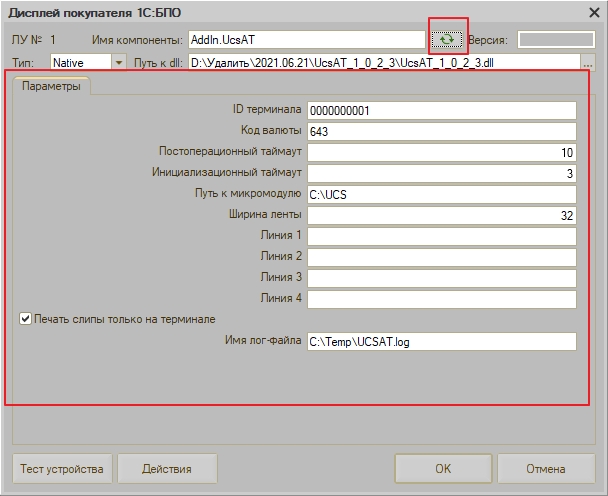Expand the Тип dropdown list
This screenshot has height=496, width=608.
(119, 63)
